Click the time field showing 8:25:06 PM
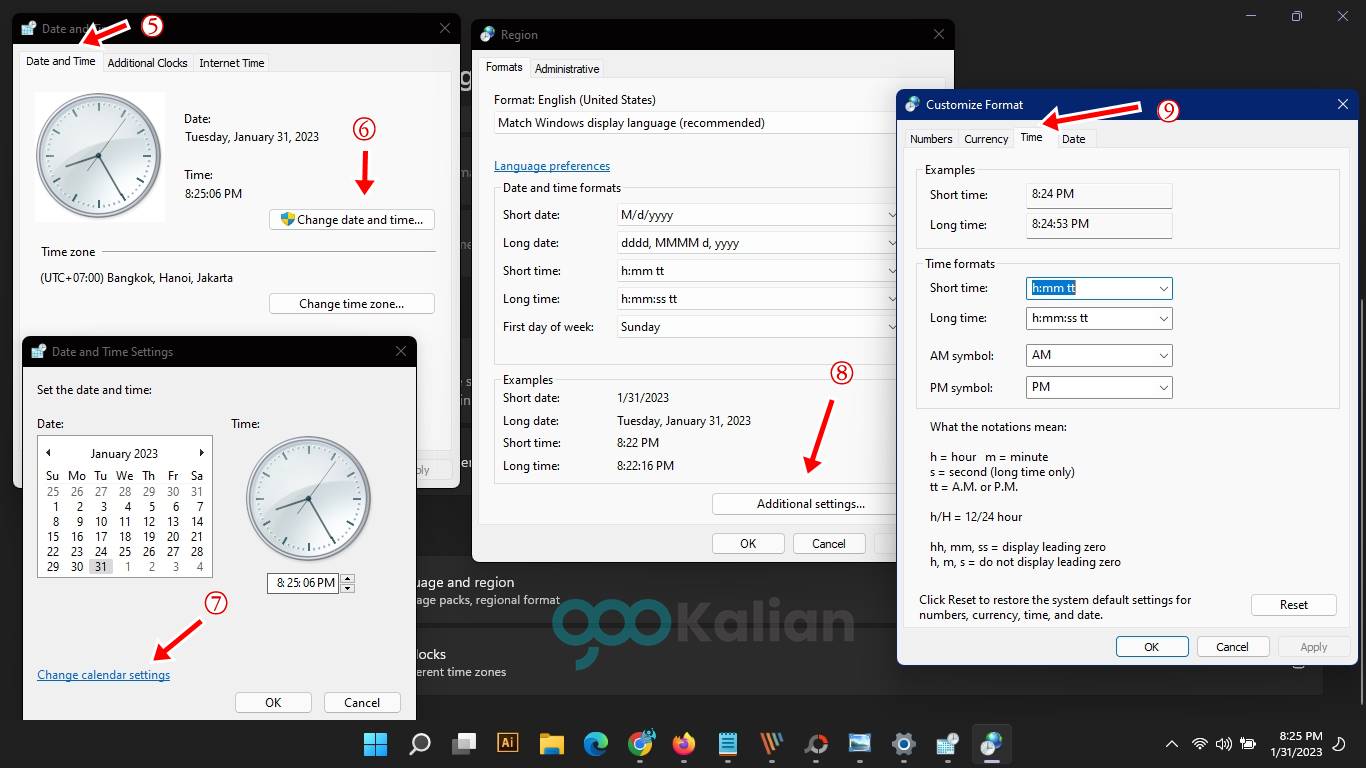This screenshot has width=1366, height=768. 303,582
